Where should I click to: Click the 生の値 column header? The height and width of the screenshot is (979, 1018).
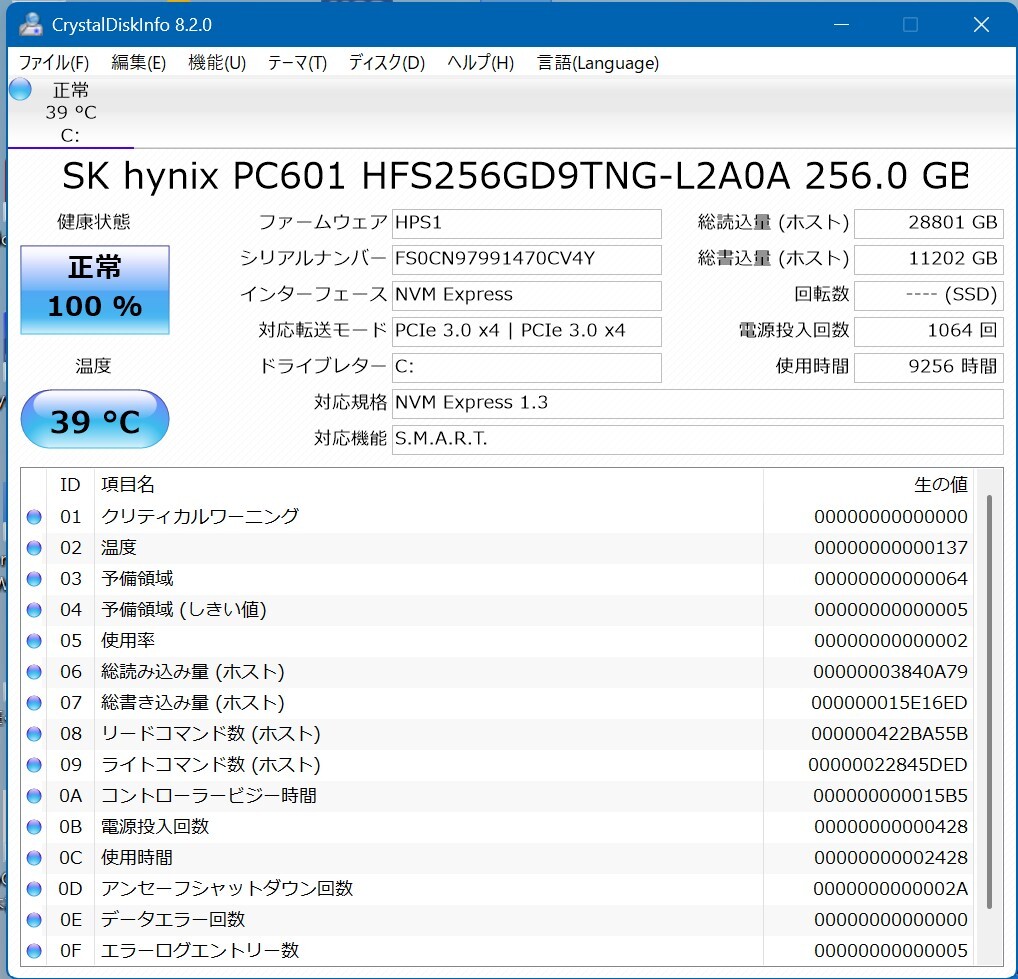coord(870,484)
